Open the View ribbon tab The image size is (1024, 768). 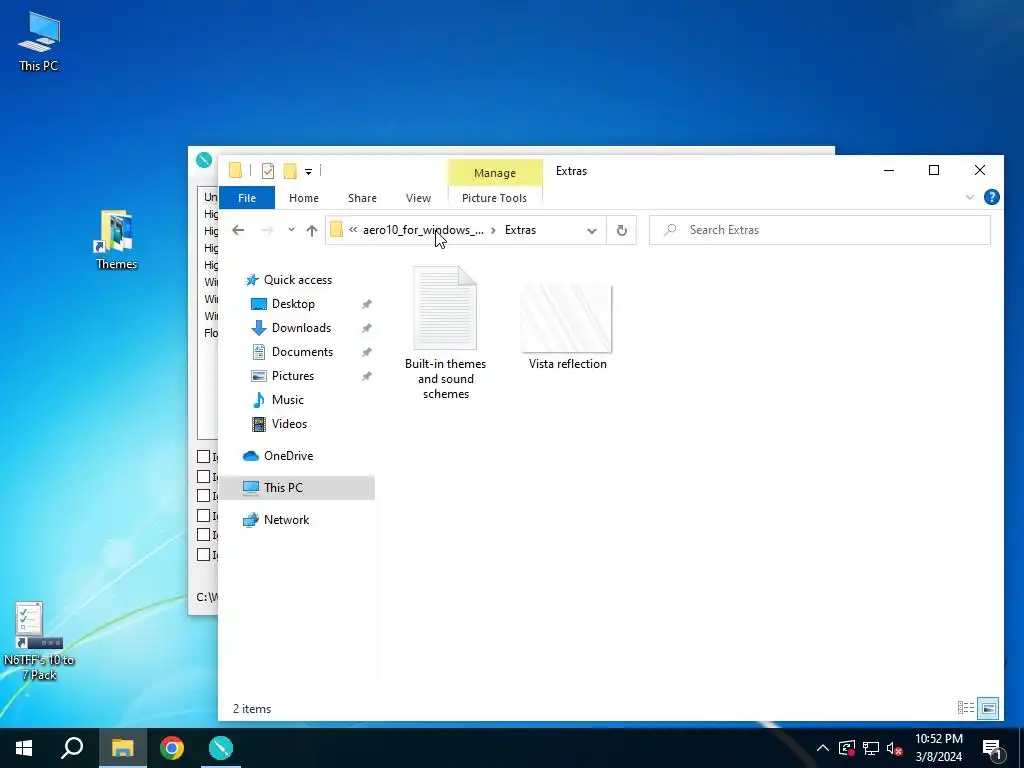(x=418, y=198)
